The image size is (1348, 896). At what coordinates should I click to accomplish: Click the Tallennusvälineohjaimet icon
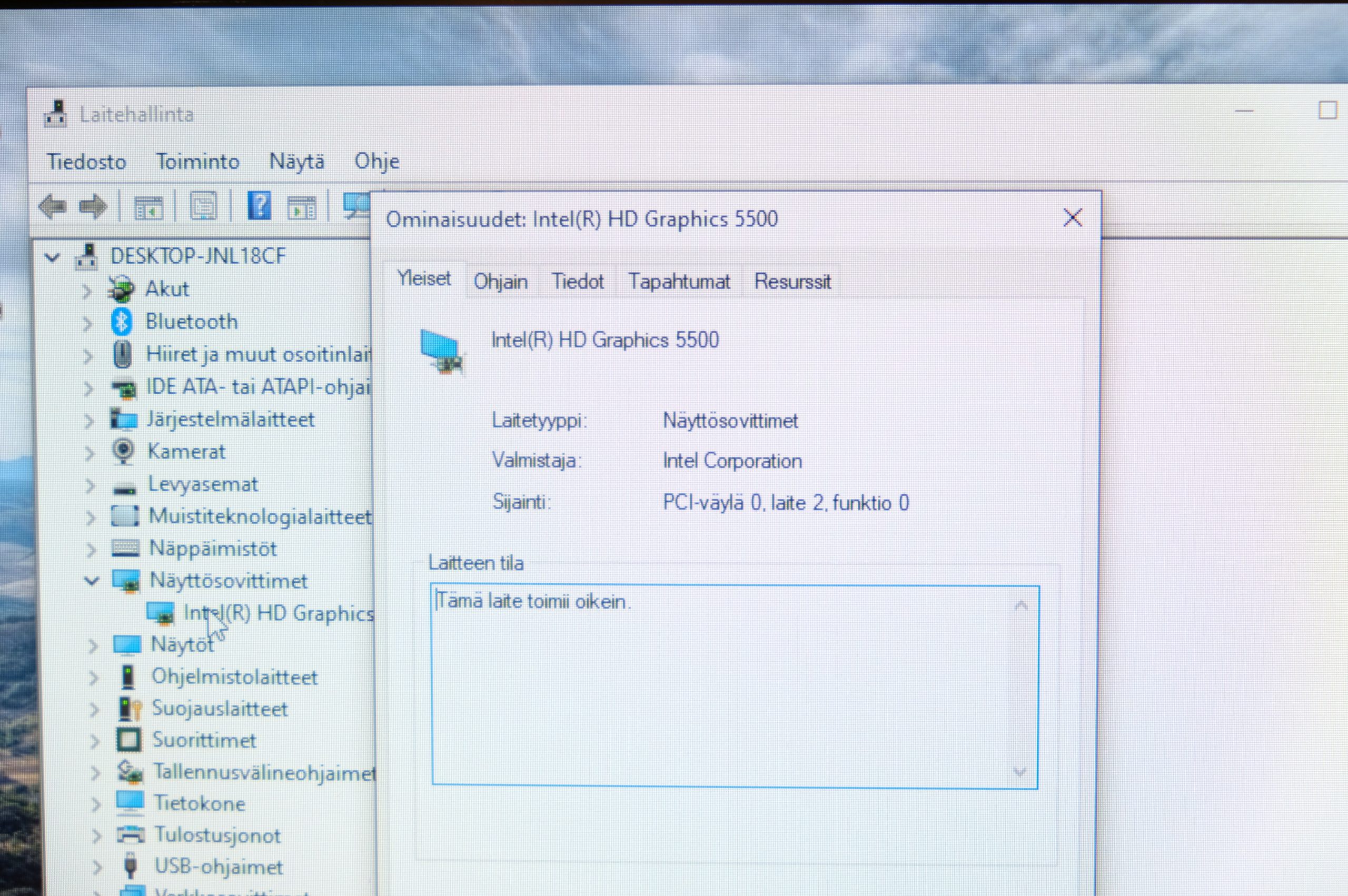130,773
